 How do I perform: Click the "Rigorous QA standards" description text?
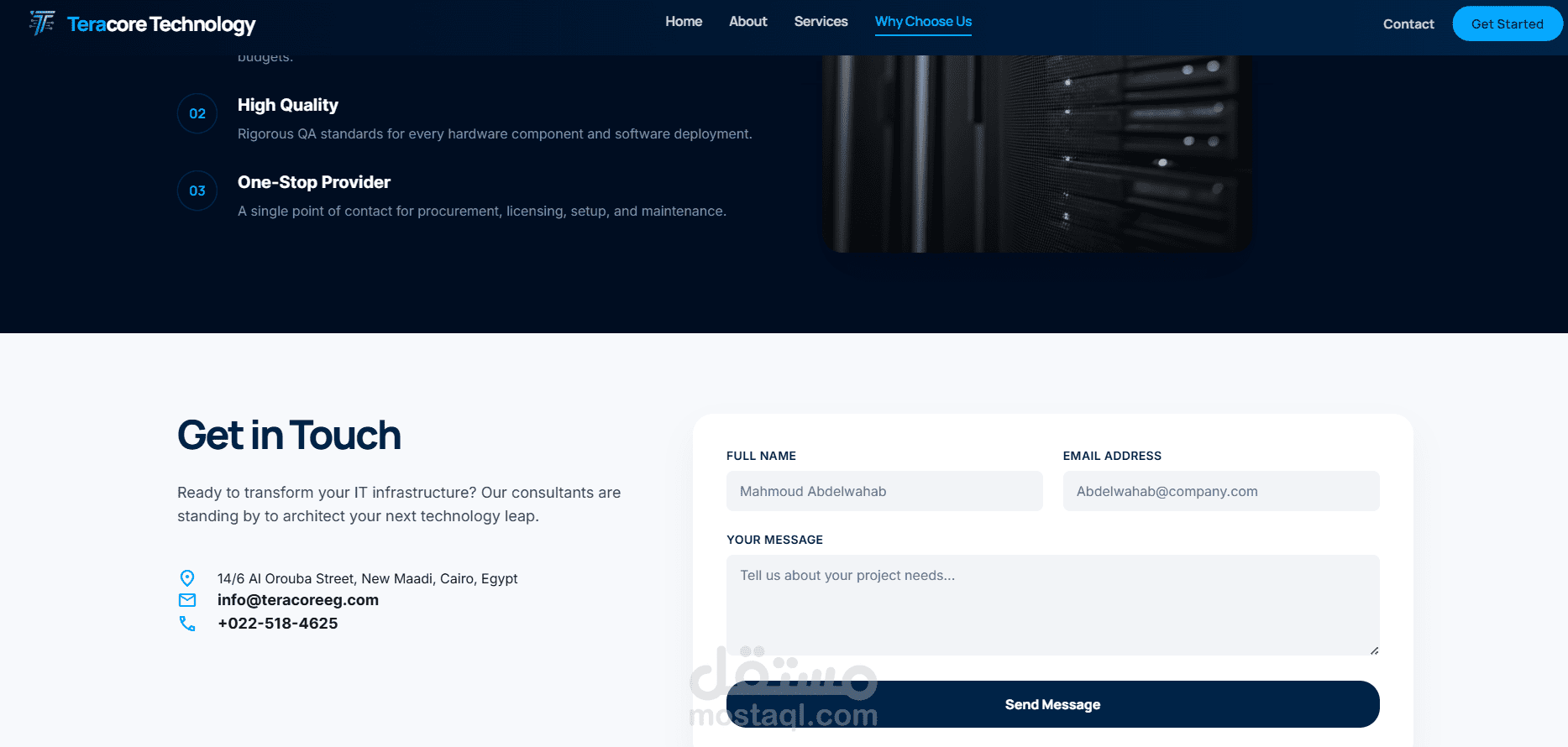(495, 134)
